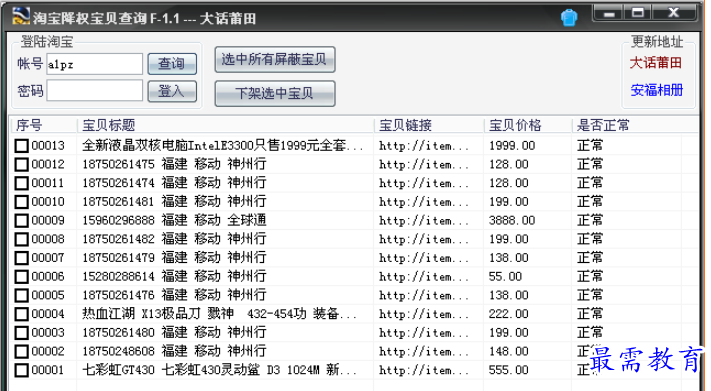Select title 18750261479 福建 移动 神州行
Screen dimensions: 711x391
[174, 258]
